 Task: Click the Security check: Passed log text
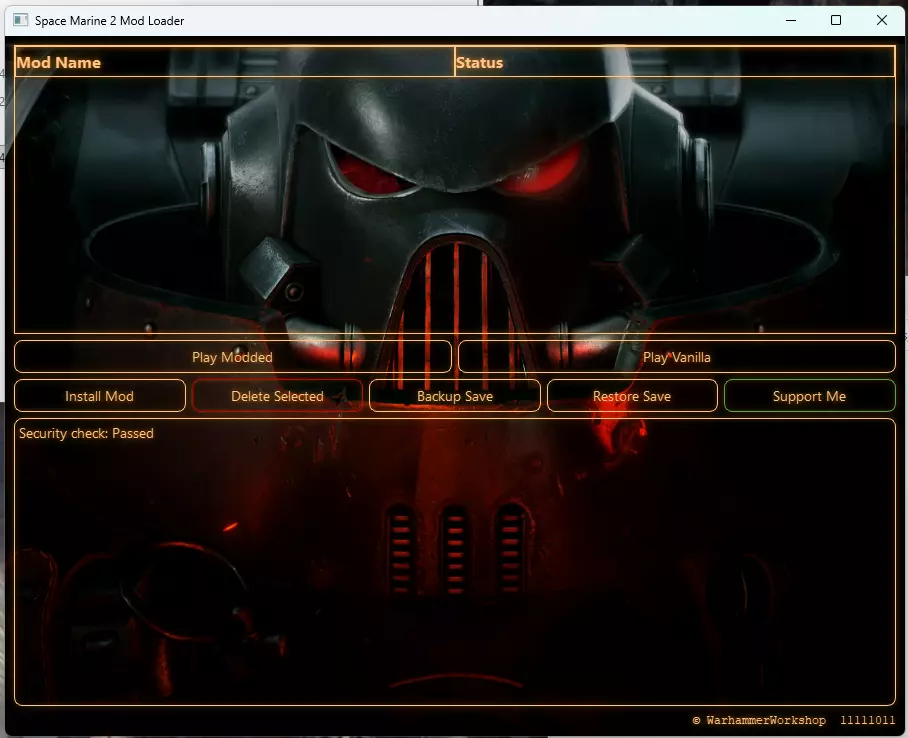(x=86, y=433)
